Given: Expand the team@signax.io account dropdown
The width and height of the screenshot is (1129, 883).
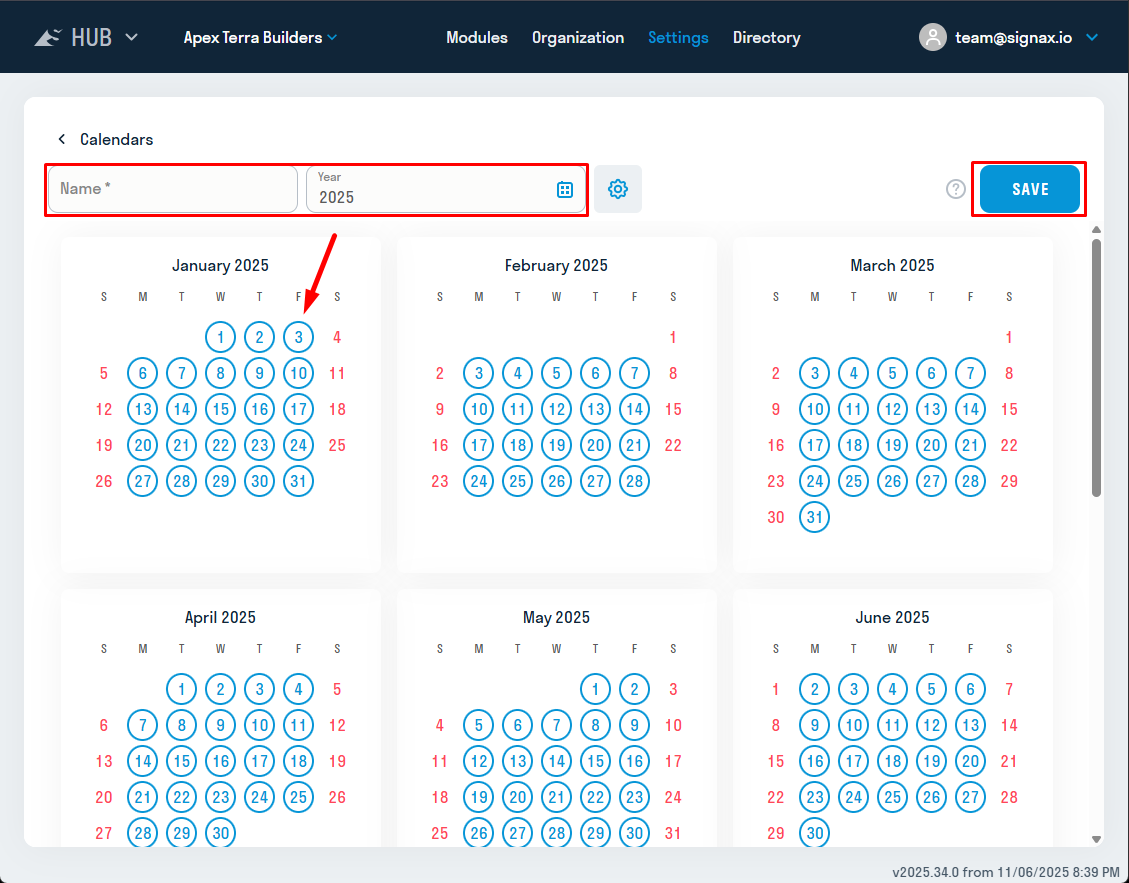Looking at the screenshot, I should [1092, 37].
